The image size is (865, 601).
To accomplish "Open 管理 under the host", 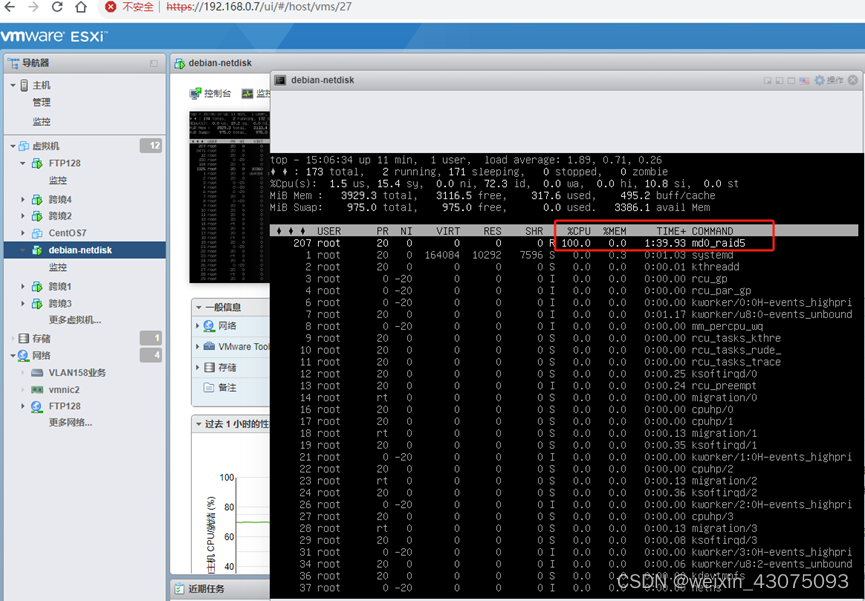I will [41, 102].
